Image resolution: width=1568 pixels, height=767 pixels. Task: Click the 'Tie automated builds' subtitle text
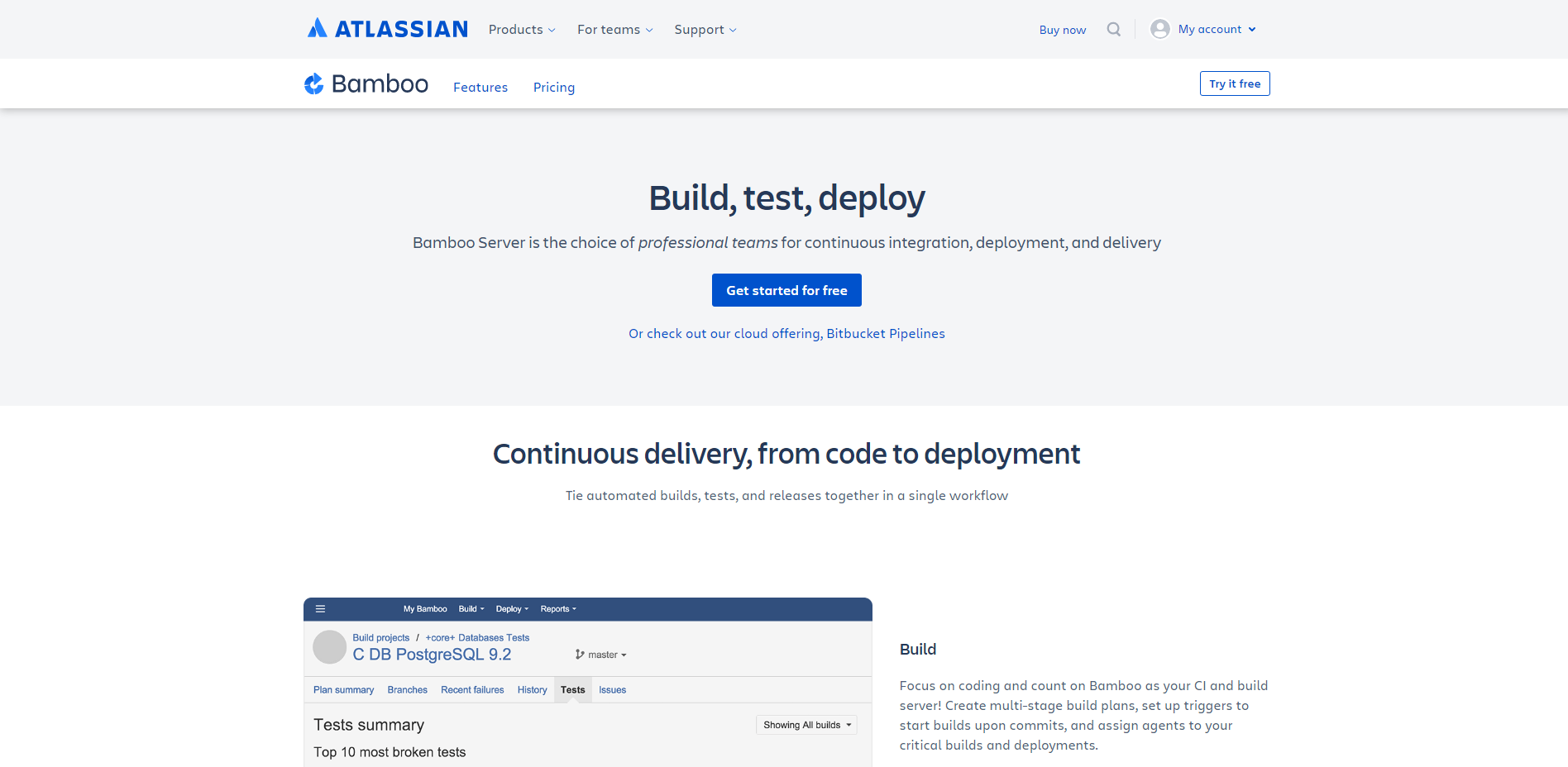point(786,496)
